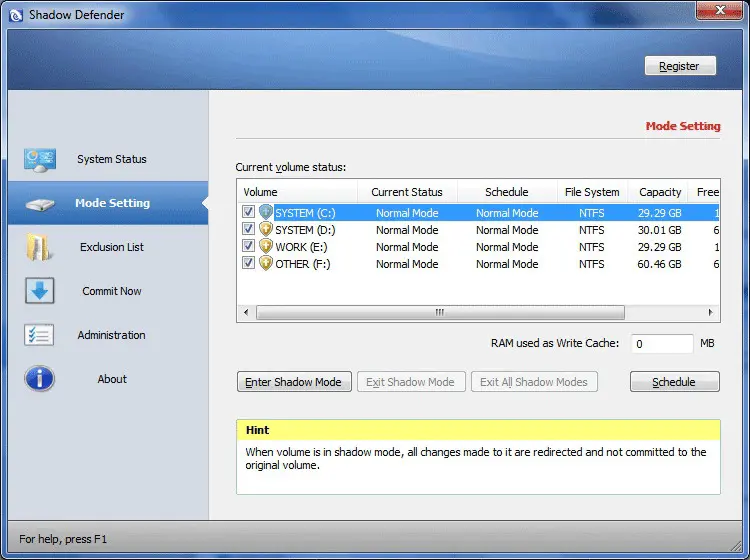Viewport: 750px width, 560px height.
Task: Click the shield icon for WORK (E:)
Action: (266, 247)
